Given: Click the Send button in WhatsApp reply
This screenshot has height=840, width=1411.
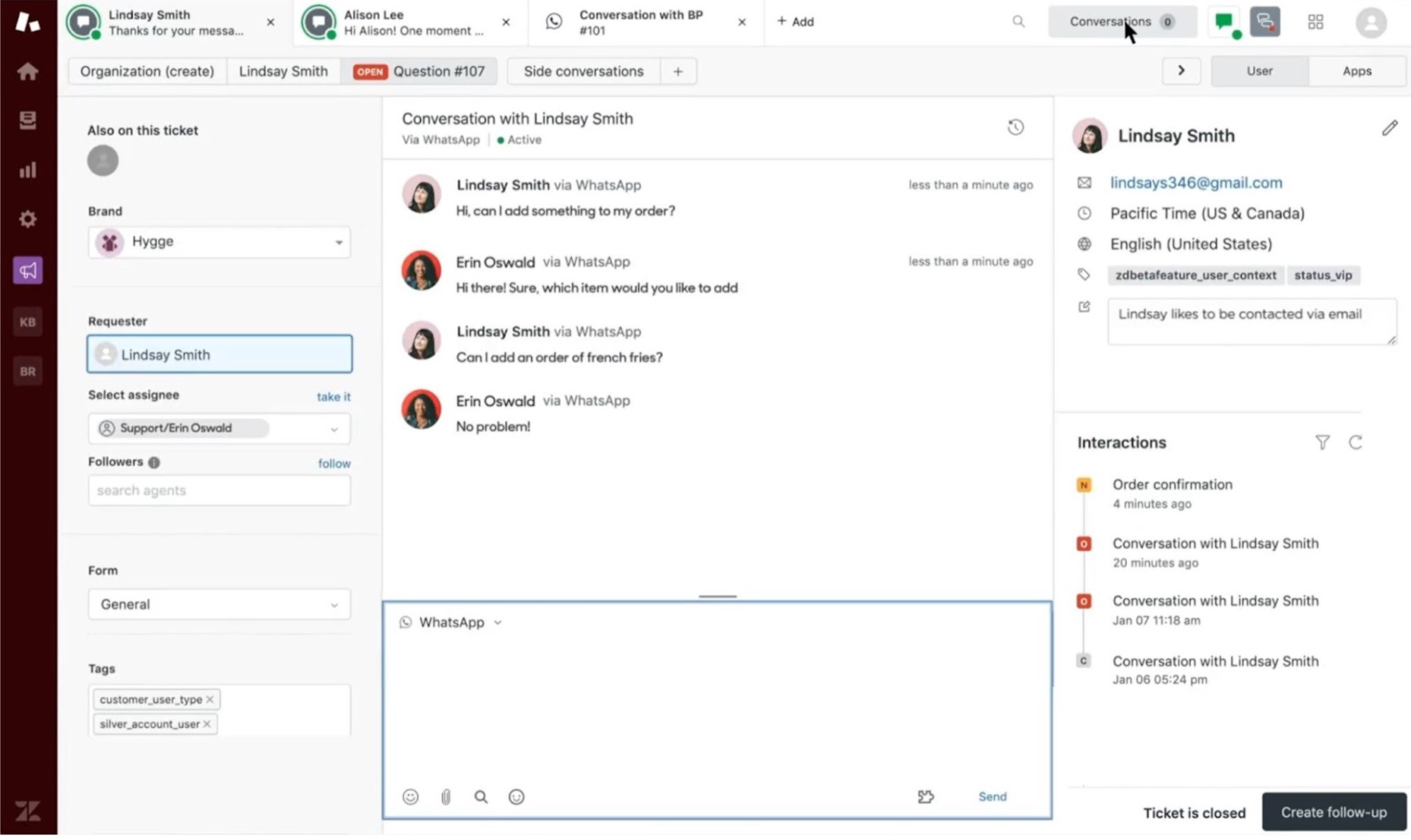Looking at the screenshot, I should (992, 797).
